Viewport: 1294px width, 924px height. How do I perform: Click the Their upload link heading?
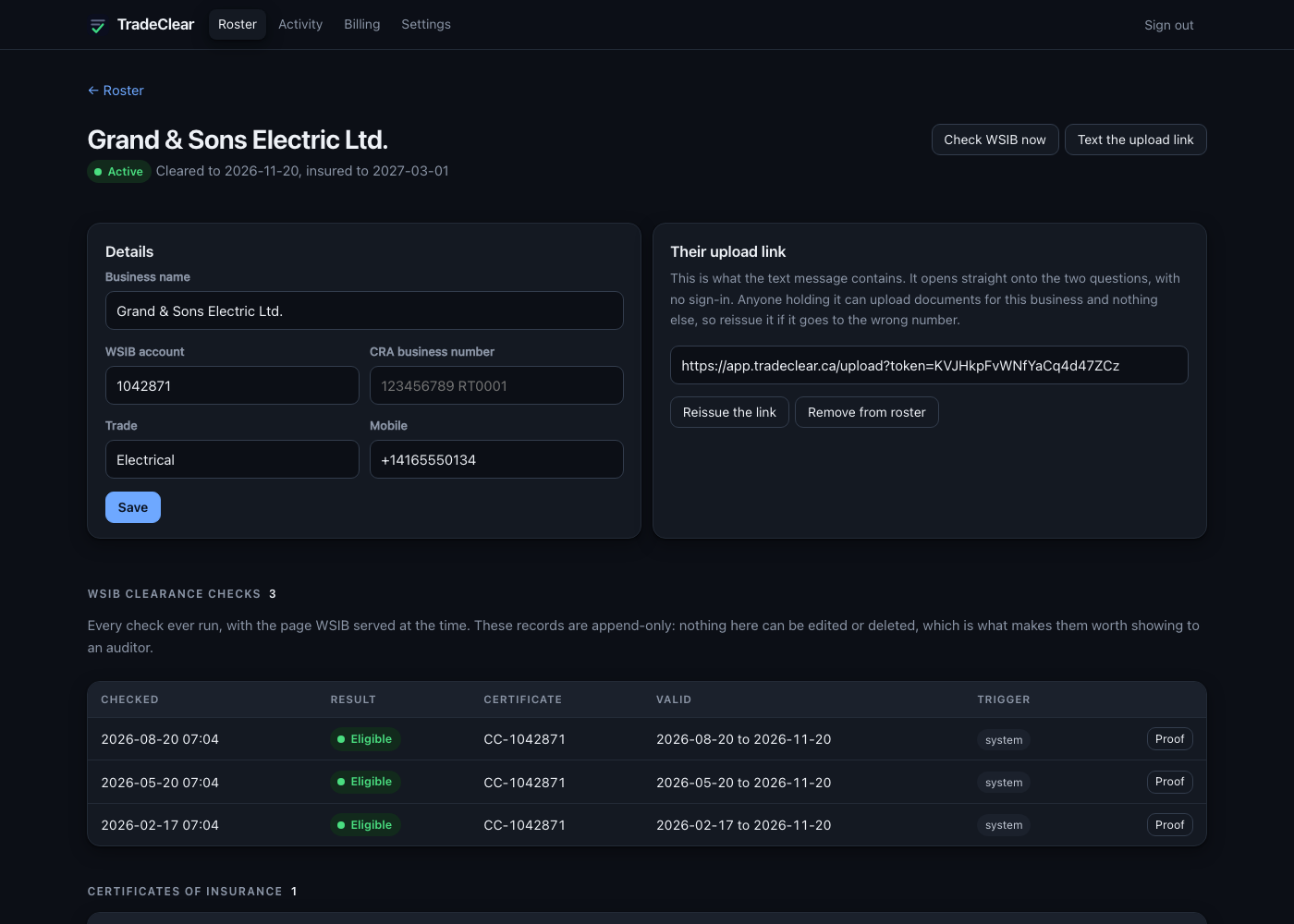[x=727, y=251]
